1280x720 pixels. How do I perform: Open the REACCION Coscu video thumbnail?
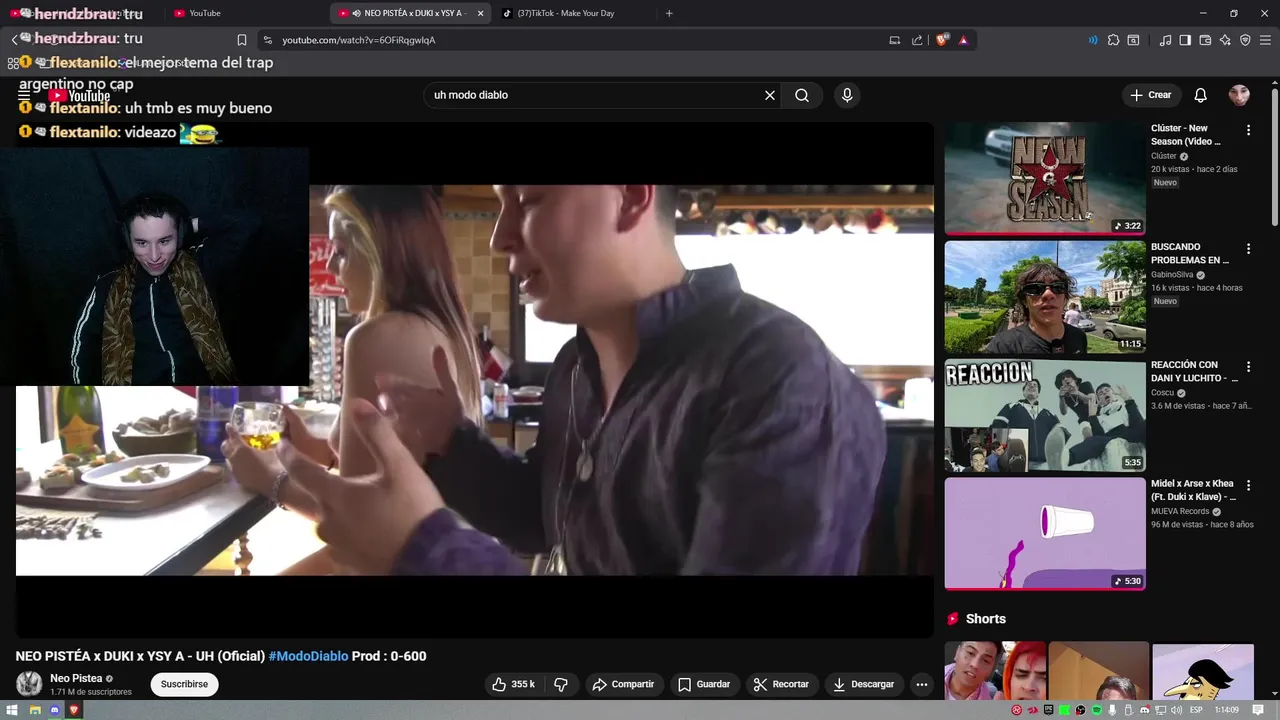pos(1045,415)
